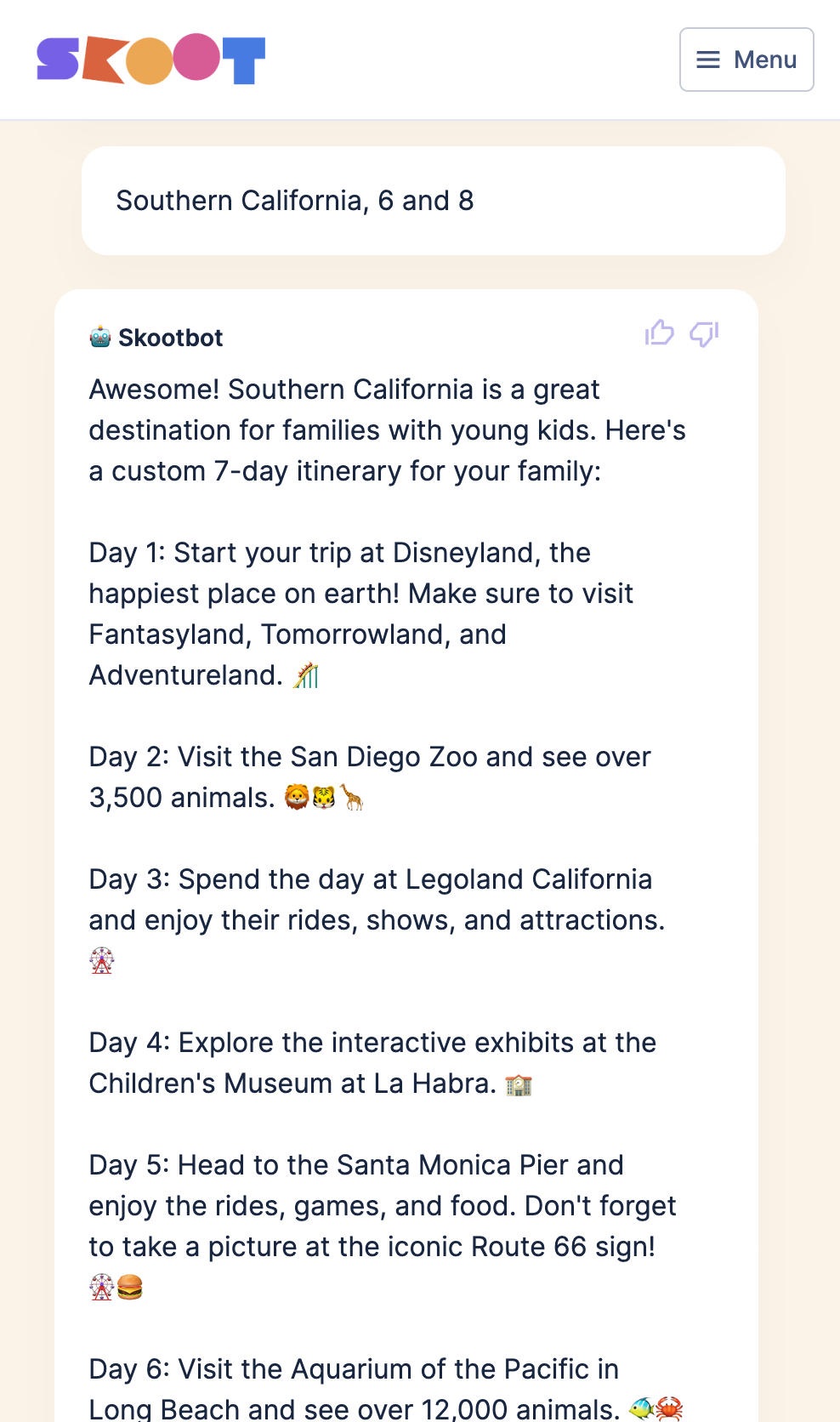Click the roller coaster emoji after Adventureland
The image size is (840, 1422).
[306, 676]
